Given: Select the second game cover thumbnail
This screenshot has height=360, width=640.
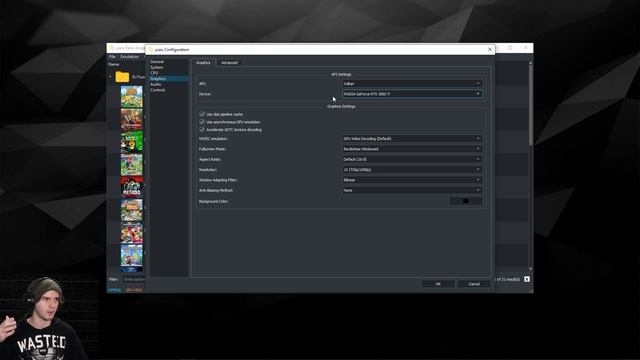Looking at the screenshot, I should [x=131, y=119].
